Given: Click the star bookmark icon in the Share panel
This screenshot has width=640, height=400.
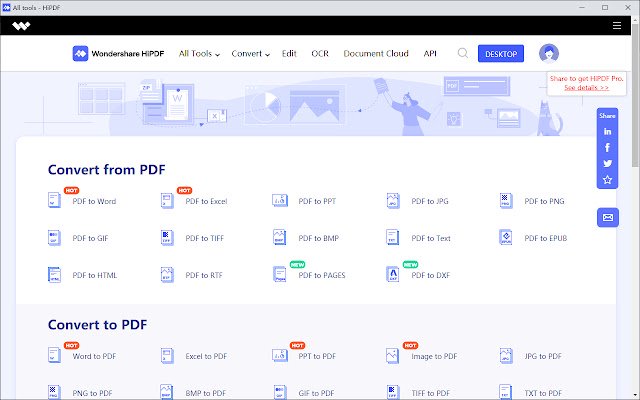Looking at the screenshot, I should [x=607, y=180].
